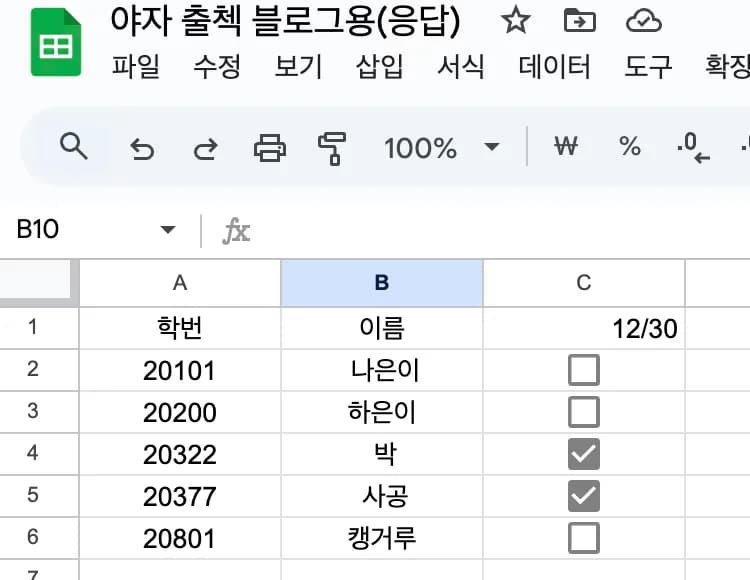Apply percent format to cell

click(x=629, y=148)
